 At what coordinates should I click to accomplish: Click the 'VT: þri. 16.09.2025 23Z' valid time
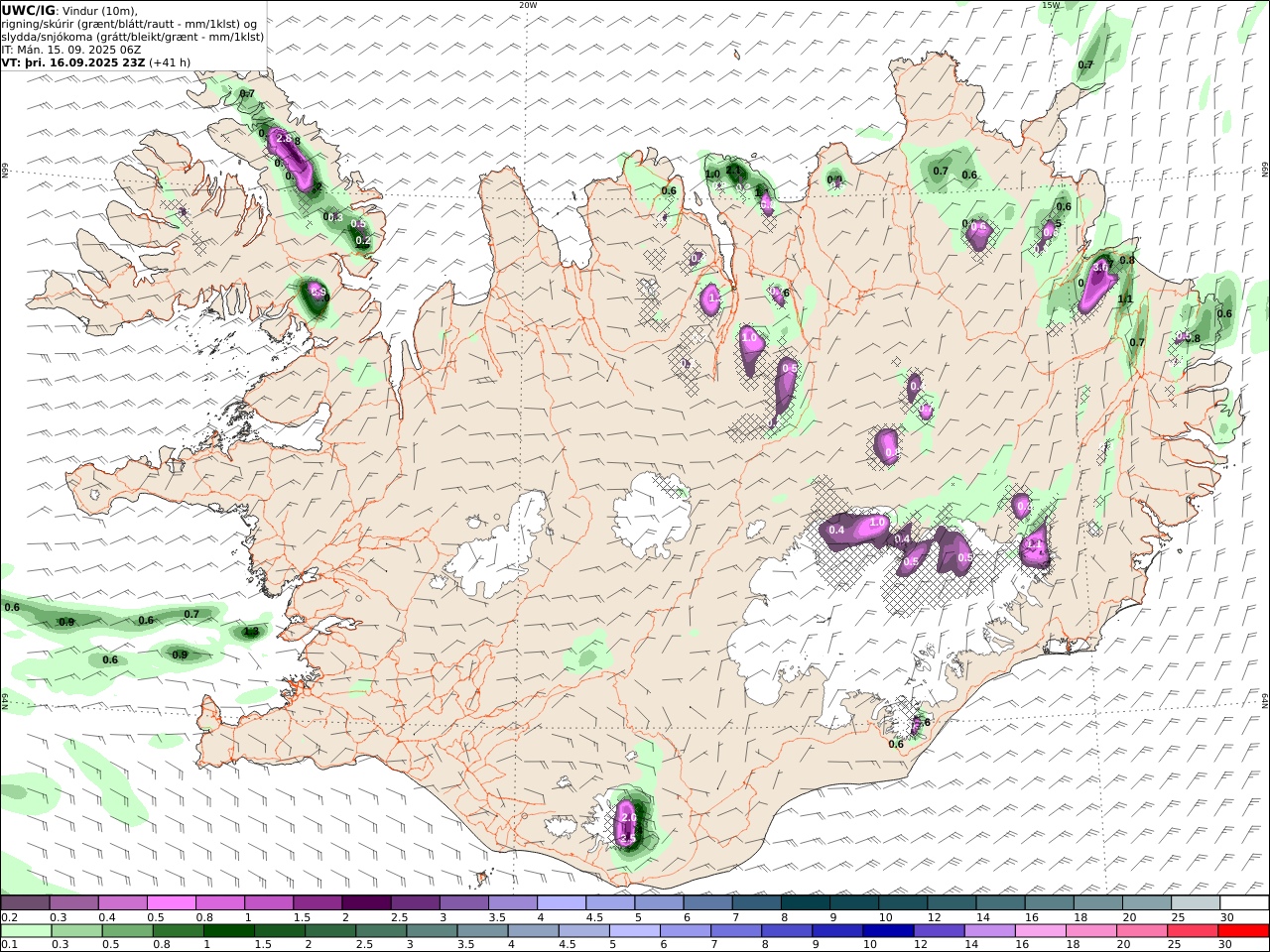(x=74, y=61)
